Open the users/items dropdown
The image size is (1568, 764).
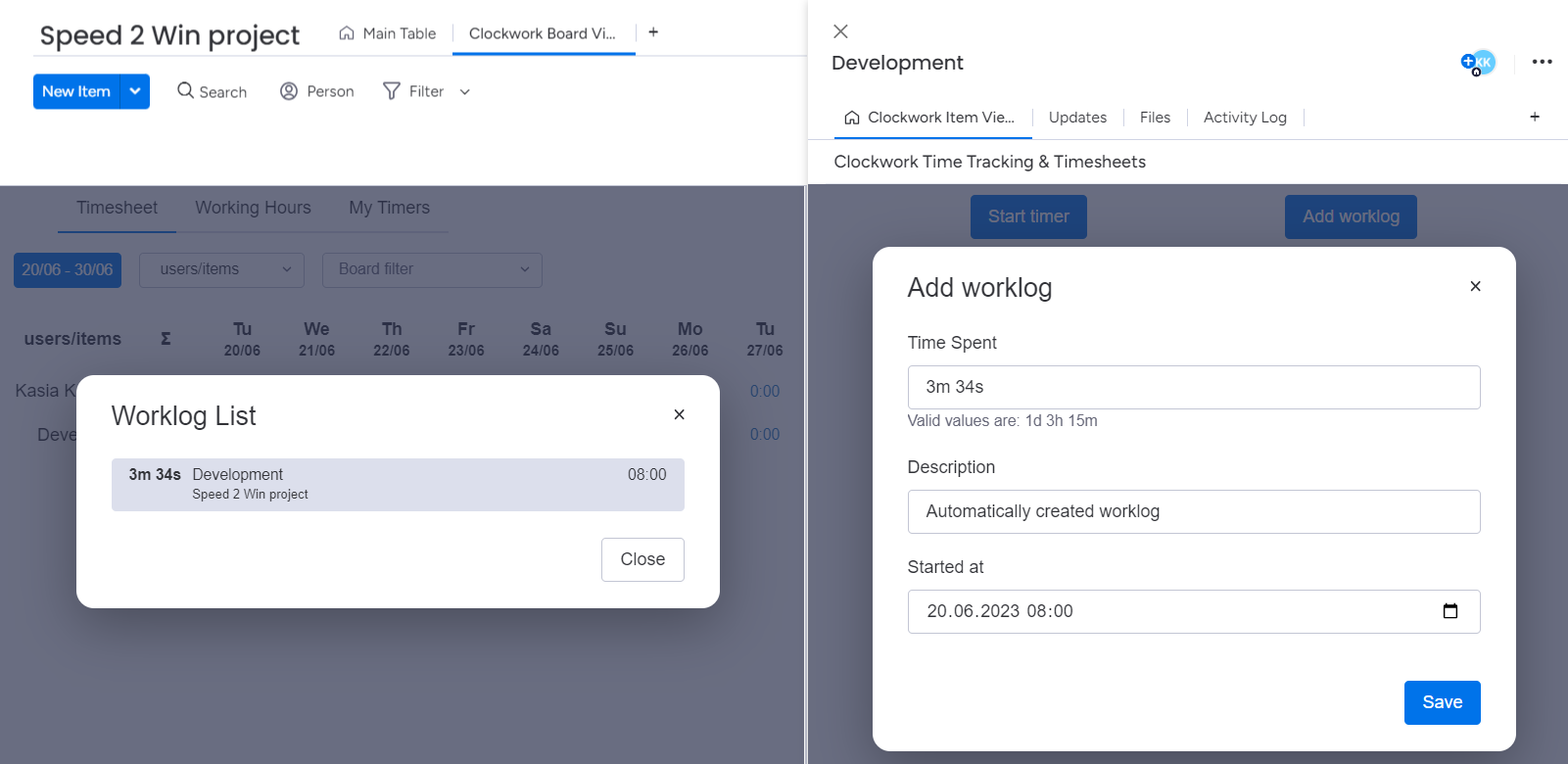tap(221, 269)
